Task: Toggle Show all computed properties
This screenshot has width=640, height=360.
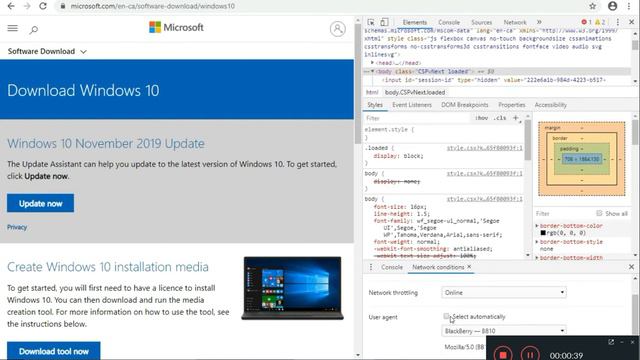Action: (599, 213)
